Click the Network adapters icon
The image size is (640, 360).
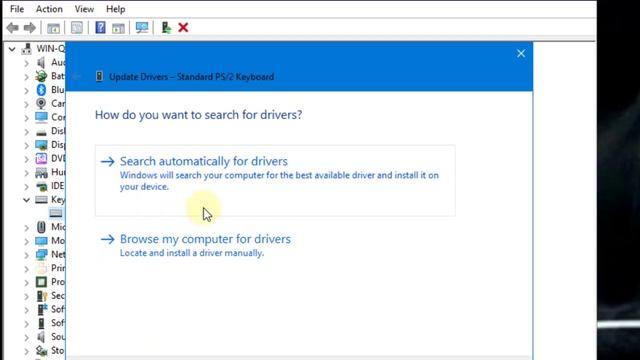41,254
